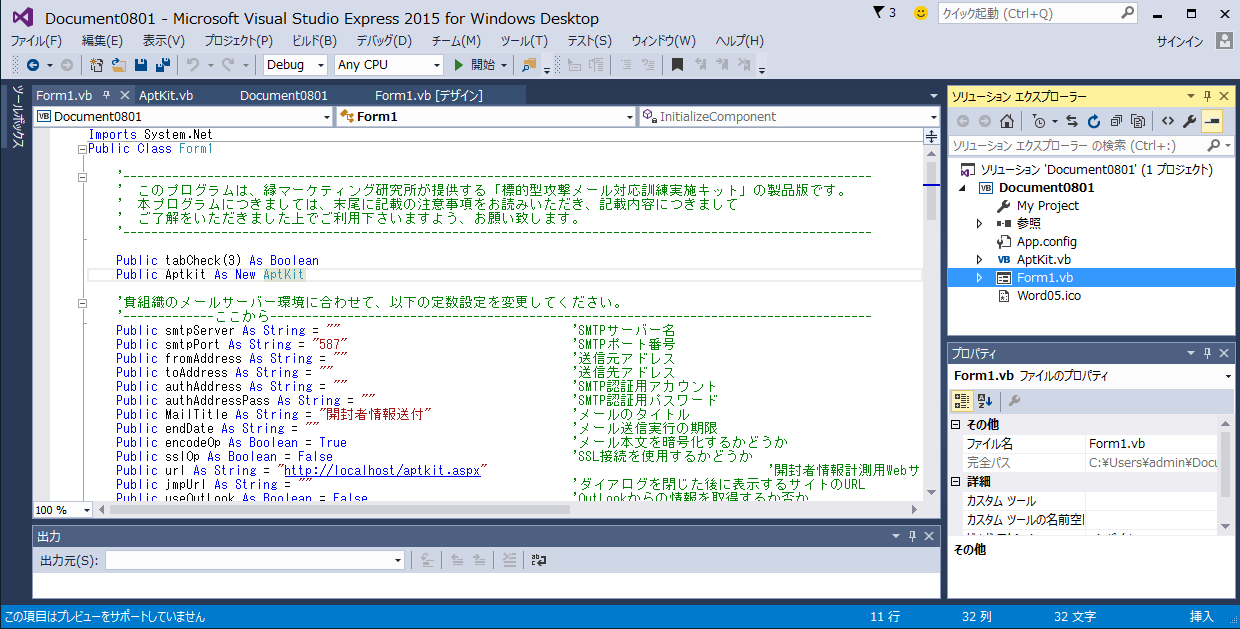Open the ファイル(F) menu

coord(36,41)
